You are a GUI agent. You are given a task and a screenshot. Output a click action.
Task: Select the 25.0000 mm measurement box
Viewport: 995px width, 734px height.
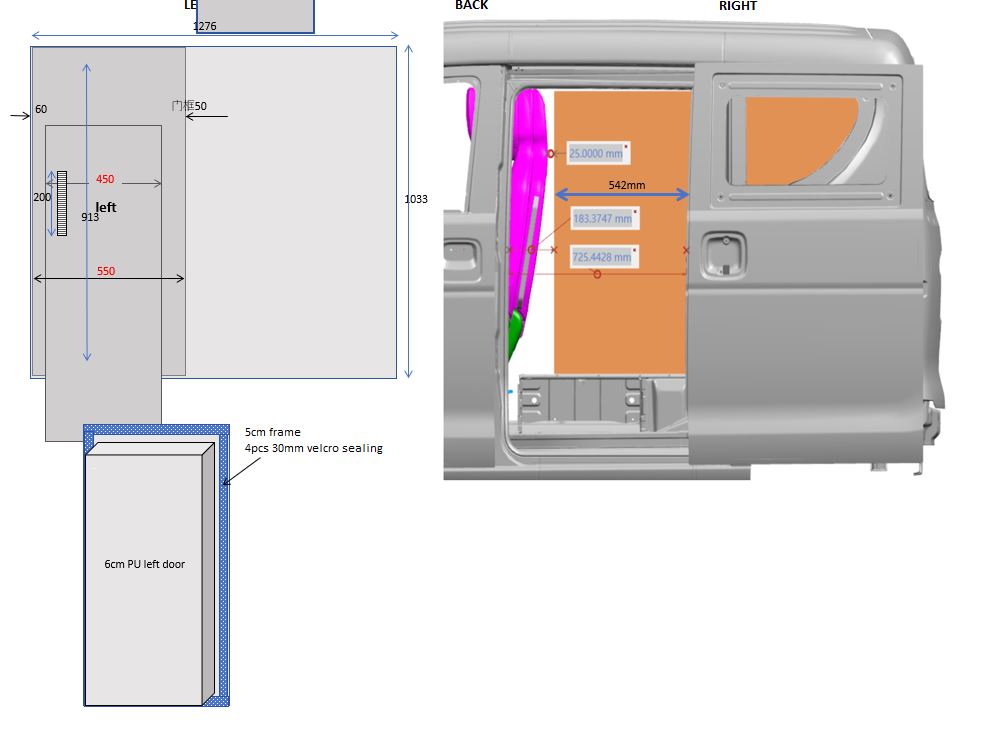tap(596, 153)
